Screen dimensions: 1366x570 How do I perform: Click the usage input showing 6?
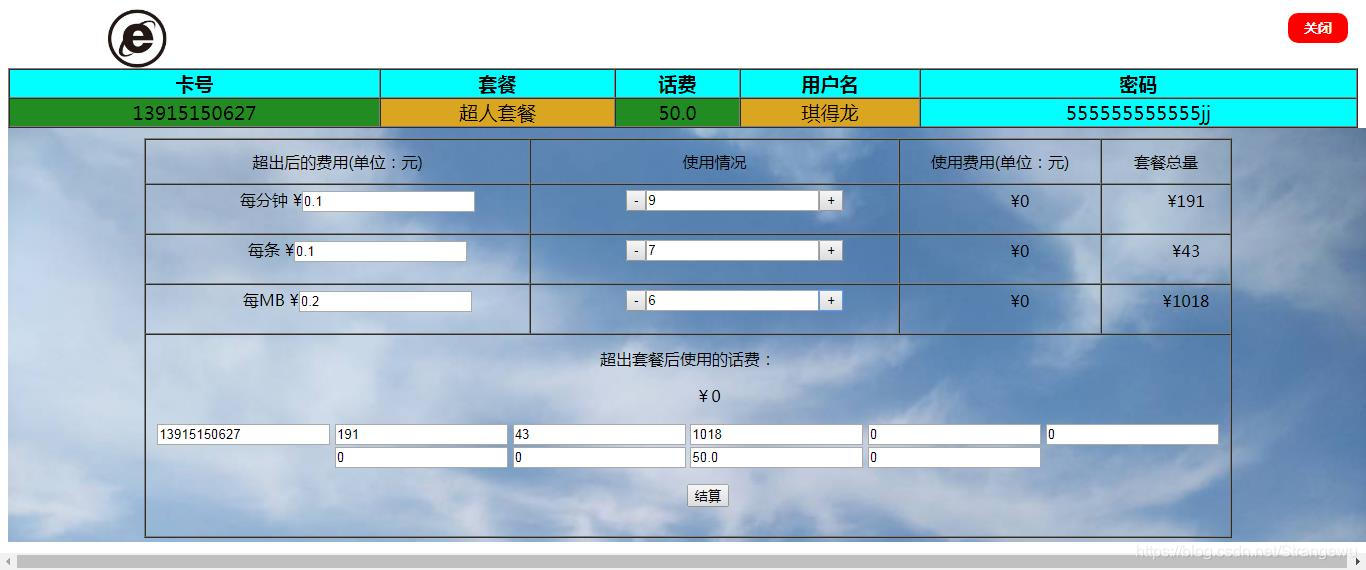click(x=732, y=301)
